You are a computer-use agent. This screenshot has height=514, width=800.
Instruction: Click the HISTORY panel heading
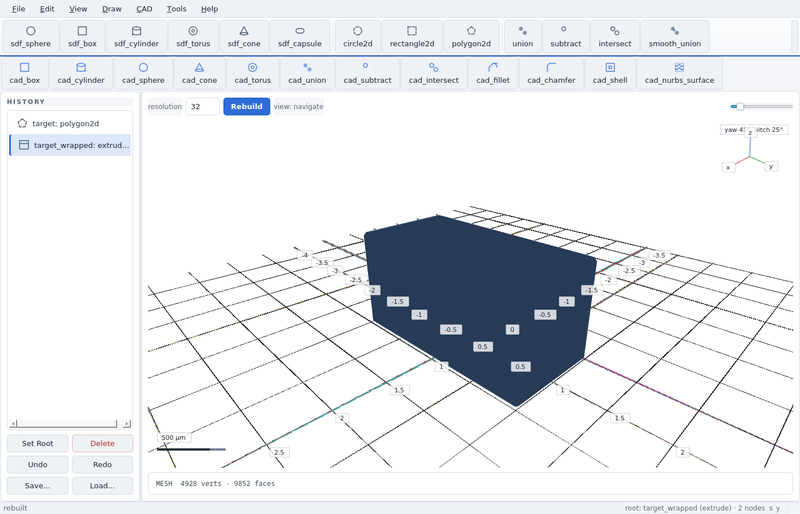point(26,102)
